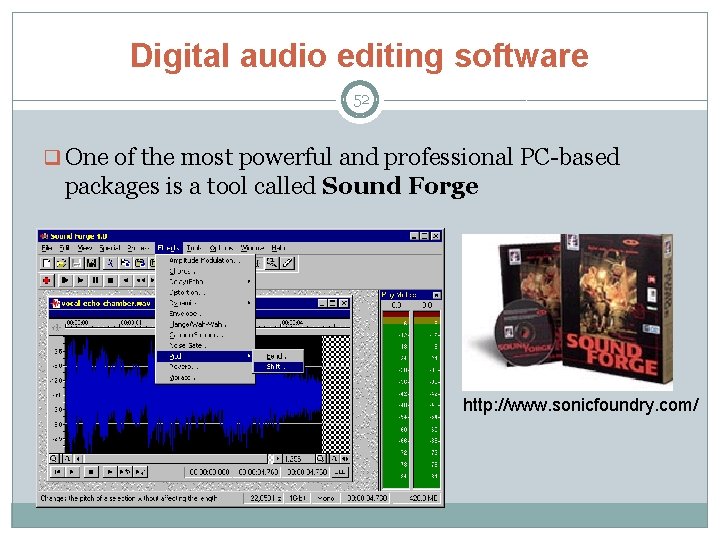
Task: Open the Options menu
Action: [x=221, y=248]
